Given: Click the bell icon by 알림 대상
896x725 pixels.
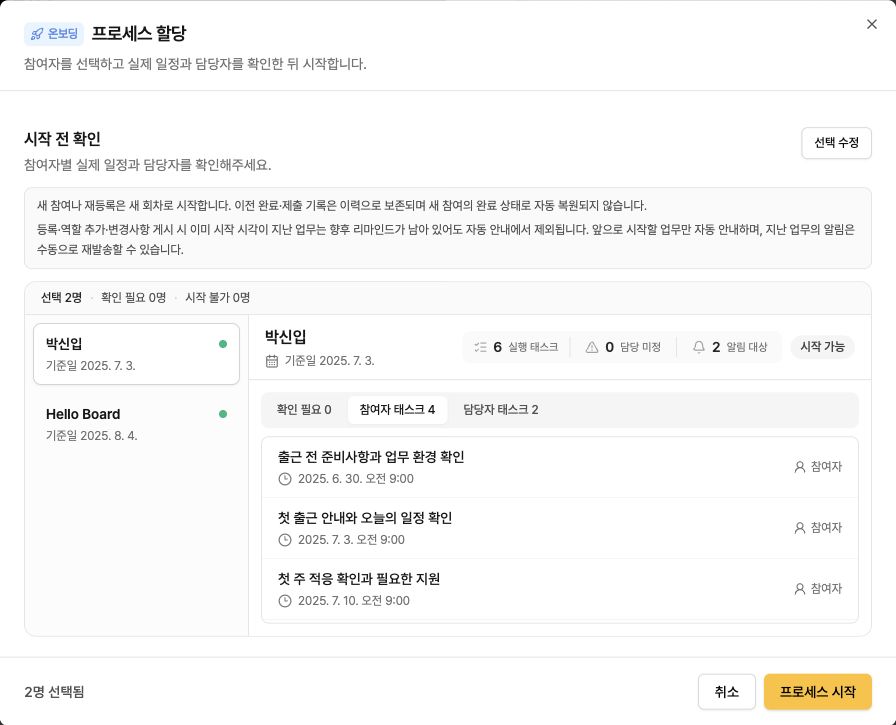Looking at the screenshot, I should tap(698, 347).
